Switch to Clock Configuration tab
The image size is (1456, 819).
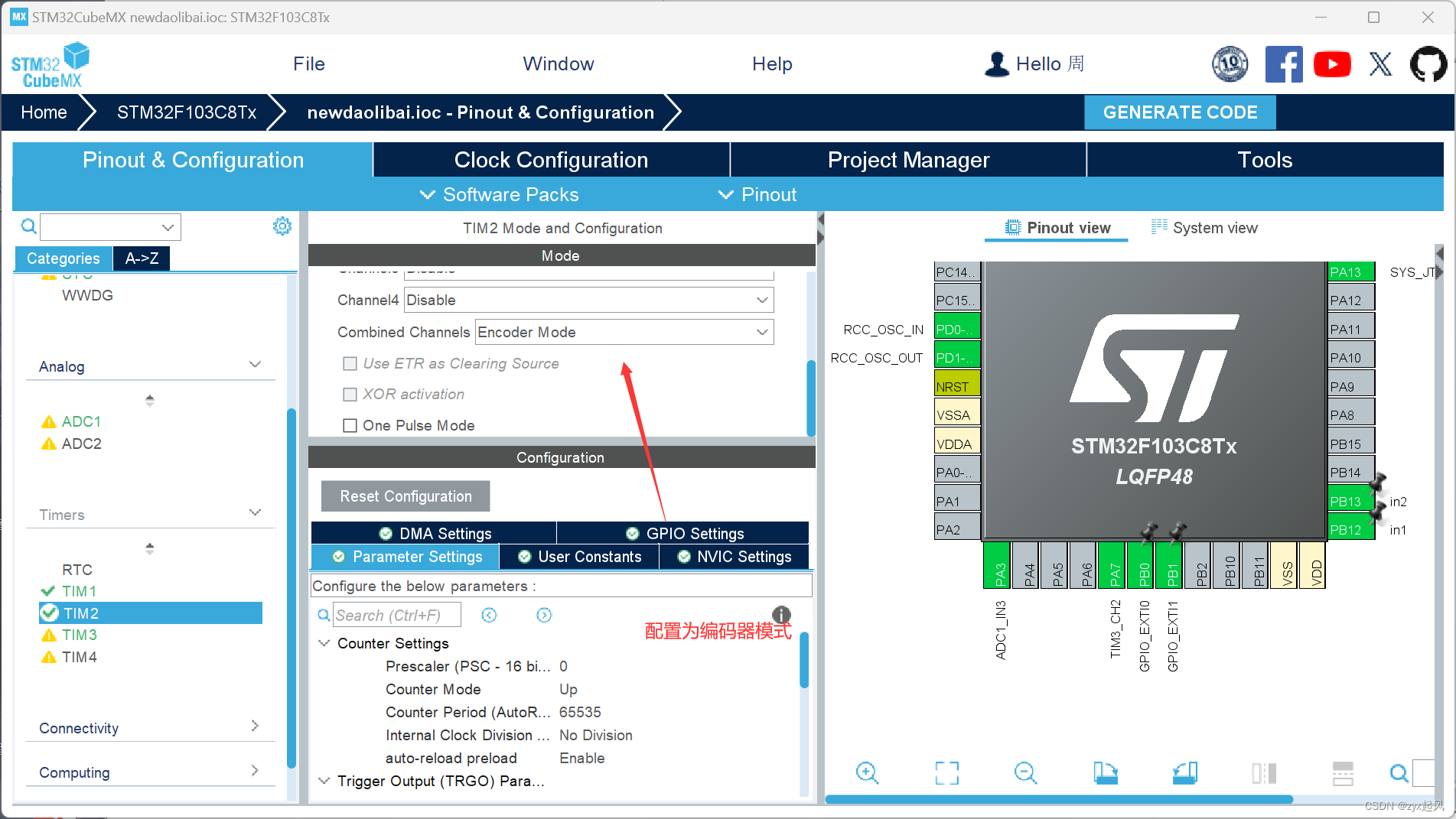tap(551, 160)
